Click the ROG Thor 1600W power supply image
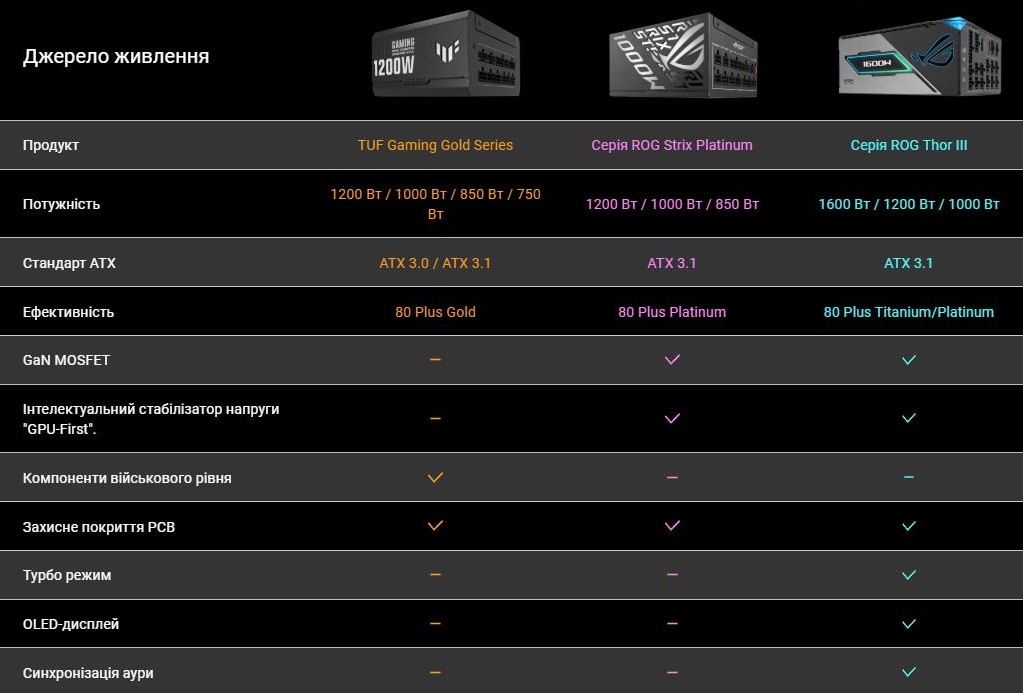 click(920, 56)
